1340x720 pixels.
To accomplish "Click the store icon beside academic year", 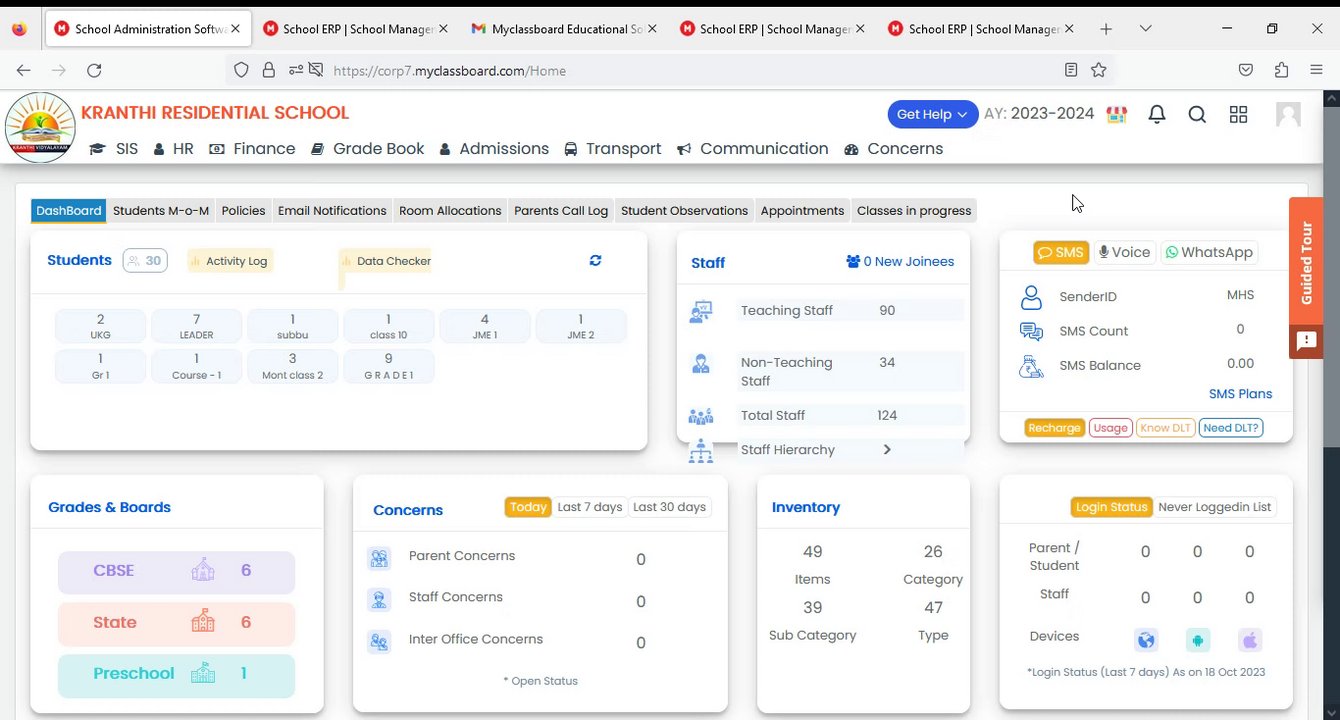I will 1117,115.
